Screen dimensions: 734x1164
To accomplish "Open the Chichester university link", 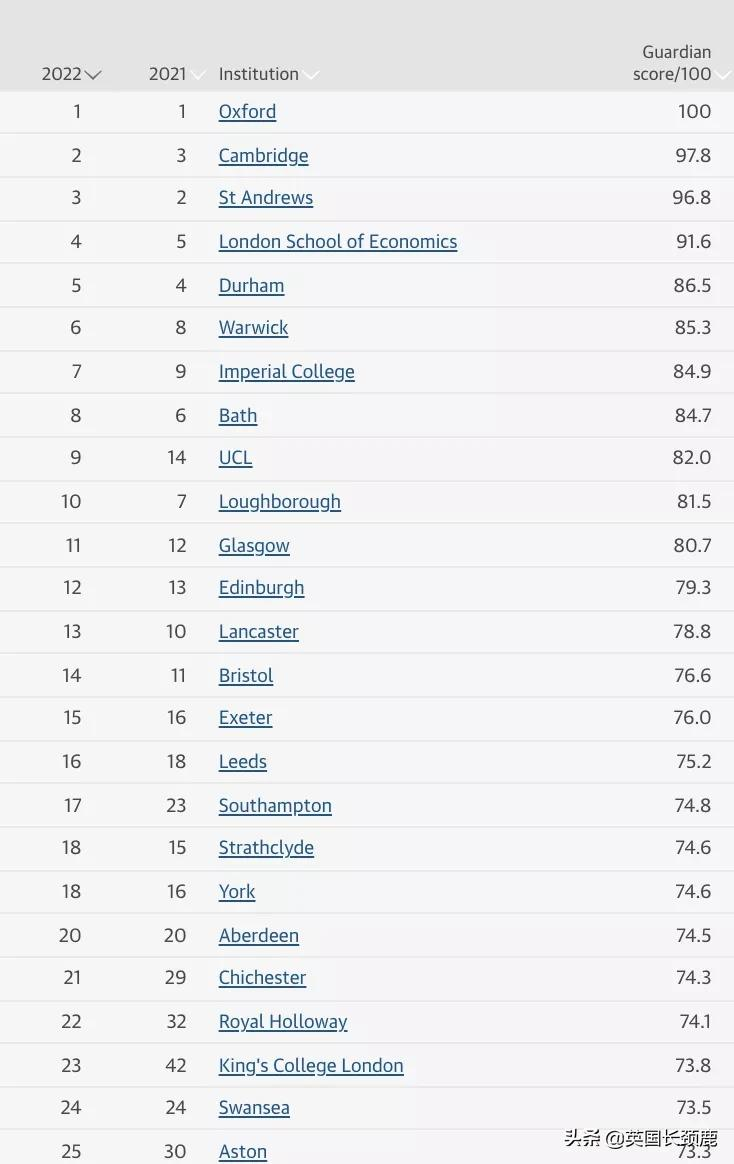I will 262,977.
